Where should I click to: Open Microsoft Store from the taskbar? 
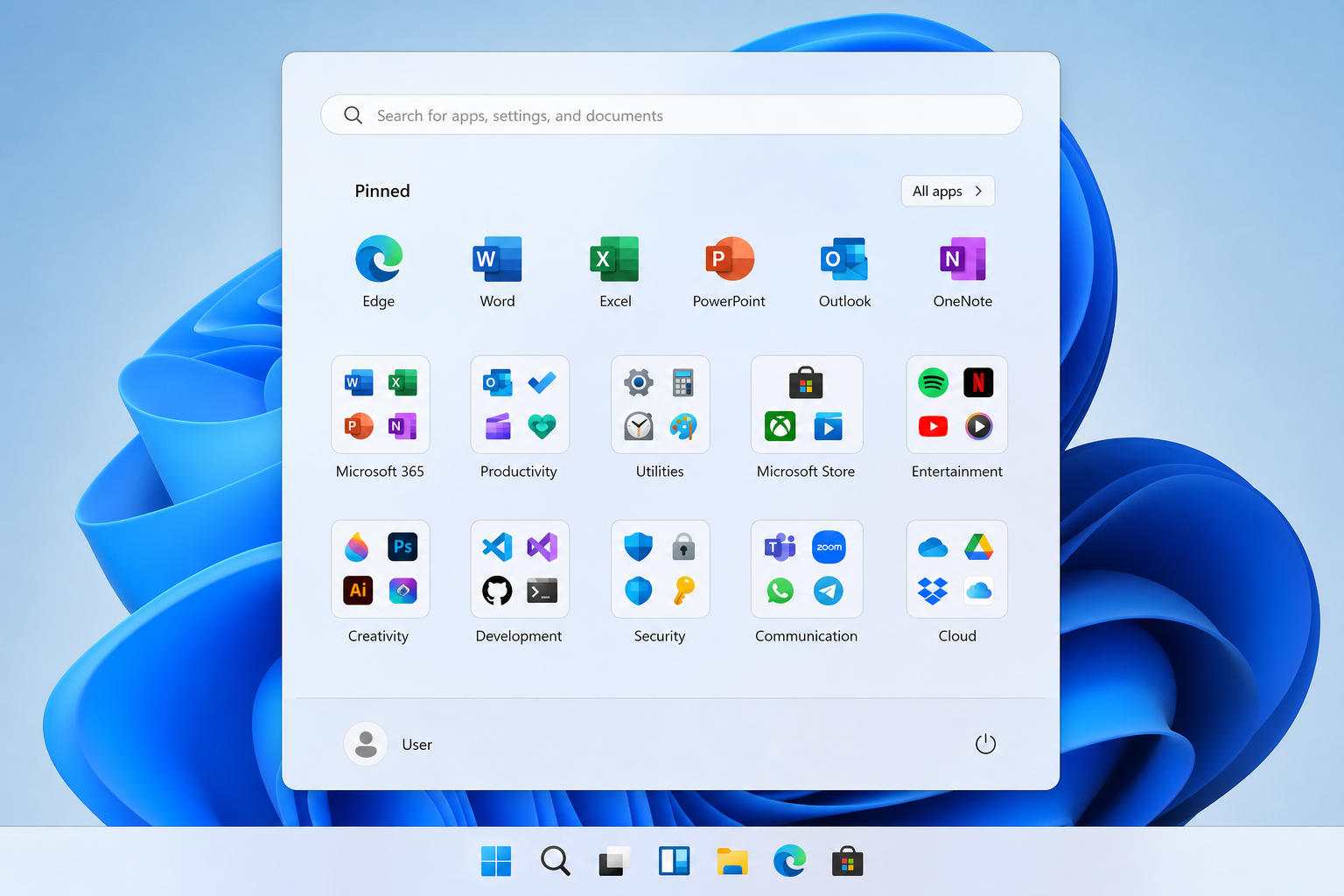pyautogui.click(x=847, y=861)
